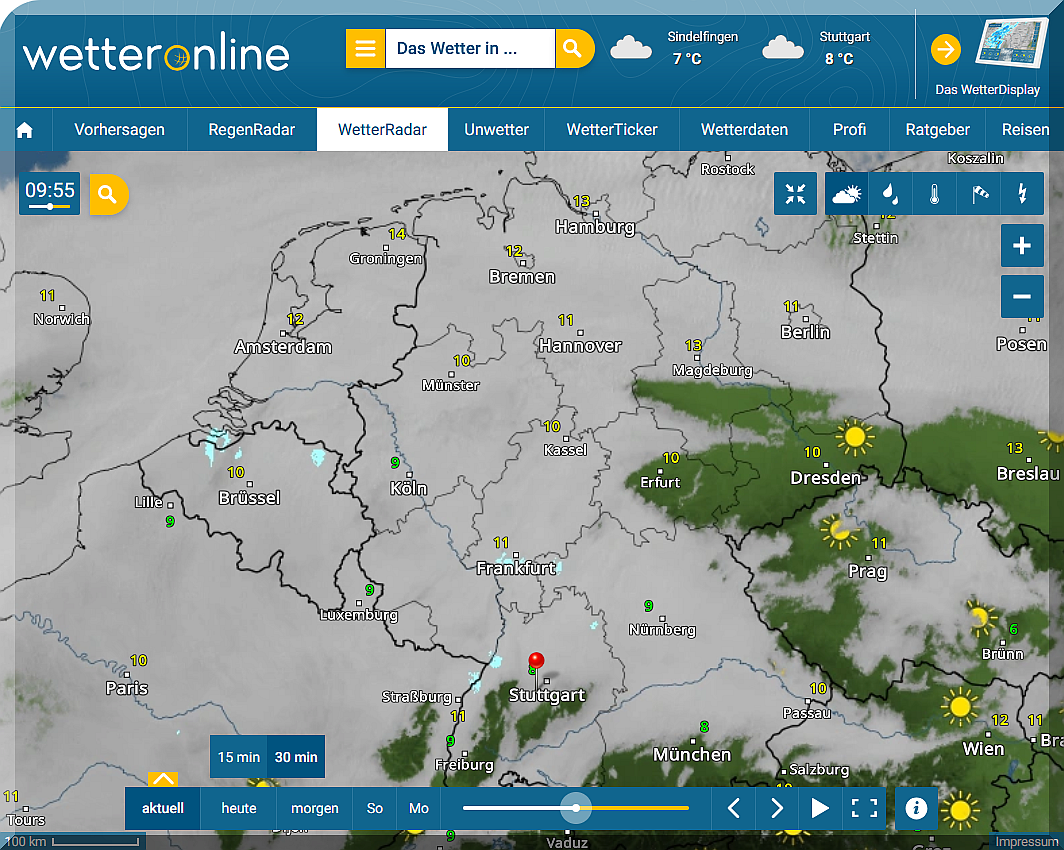Screen dimensions: 1064x850
Task: Zoom in with the plus button
Action: click(1022, 246)
